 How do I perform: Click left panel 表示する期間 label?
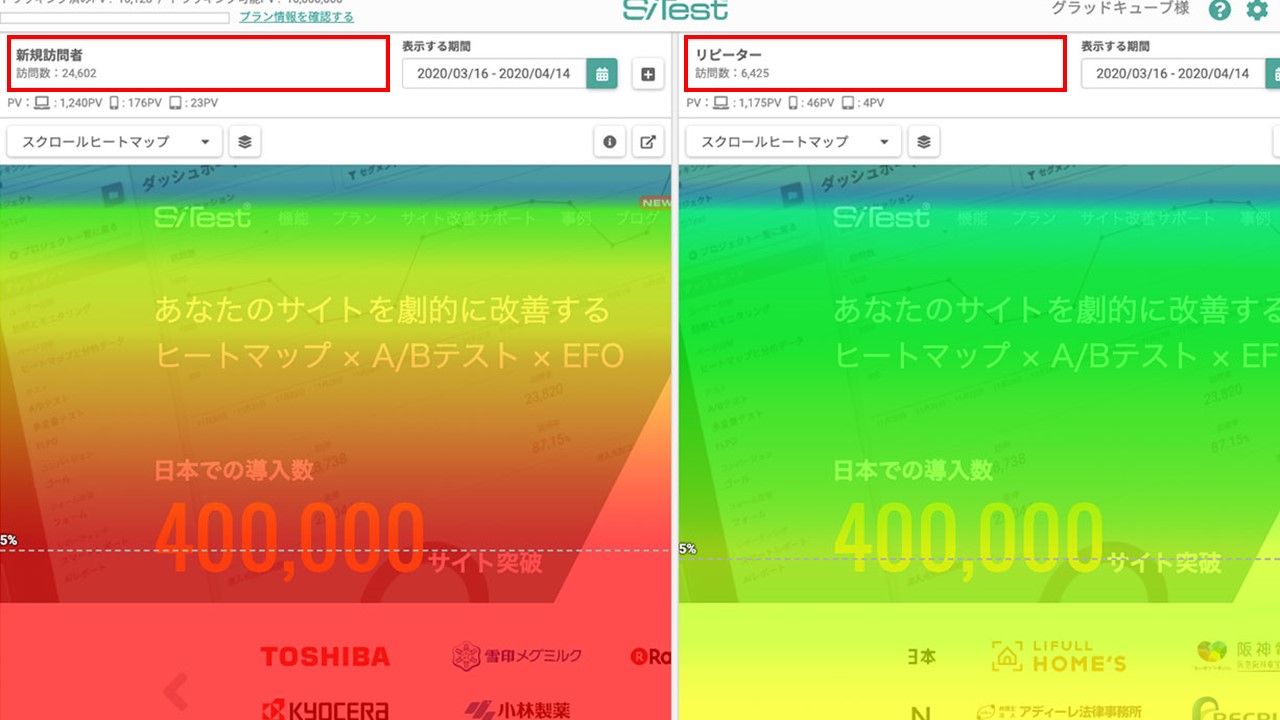436,46
